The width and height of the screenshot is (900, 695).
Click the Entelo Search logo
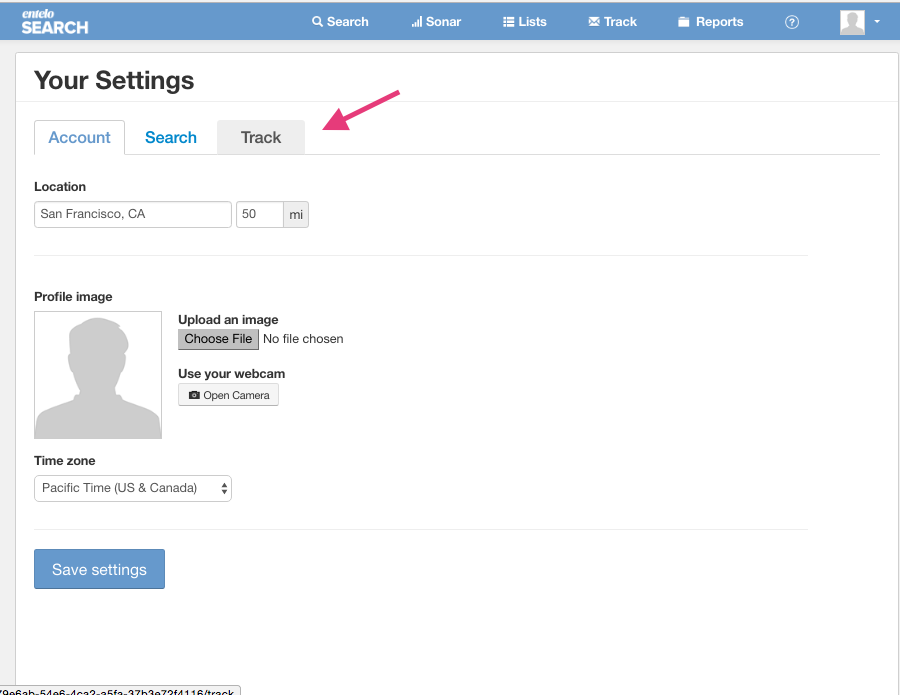click(x=55, y=22)
